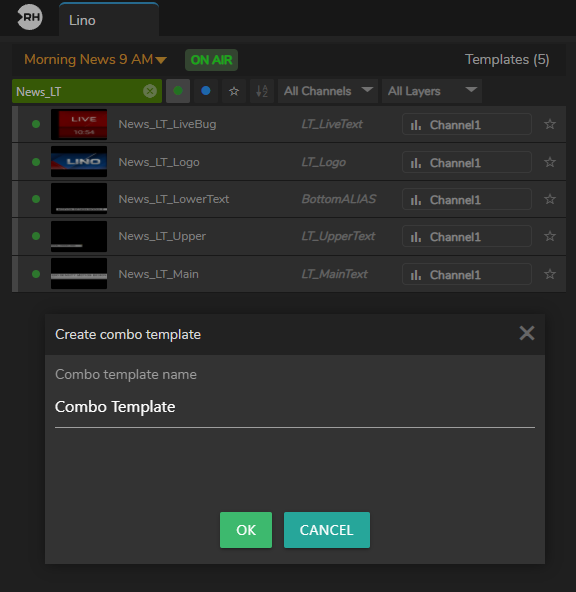The width and height of the screenshot is (576, 592).
Task: Toggle the favorites star filter
Action: coord(234,91)
